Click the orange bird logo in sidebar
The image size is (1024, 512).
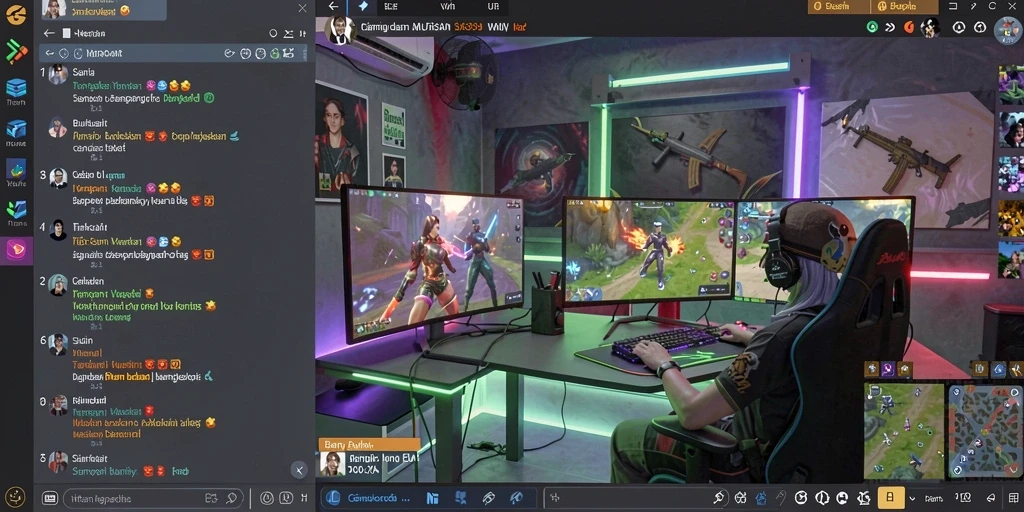click(16, 14)
